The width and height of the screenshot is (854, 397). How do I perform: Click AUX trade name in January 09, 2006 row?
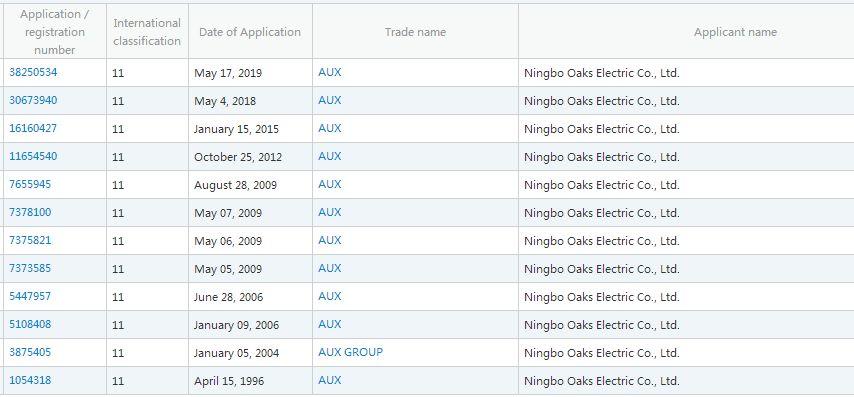330,324
